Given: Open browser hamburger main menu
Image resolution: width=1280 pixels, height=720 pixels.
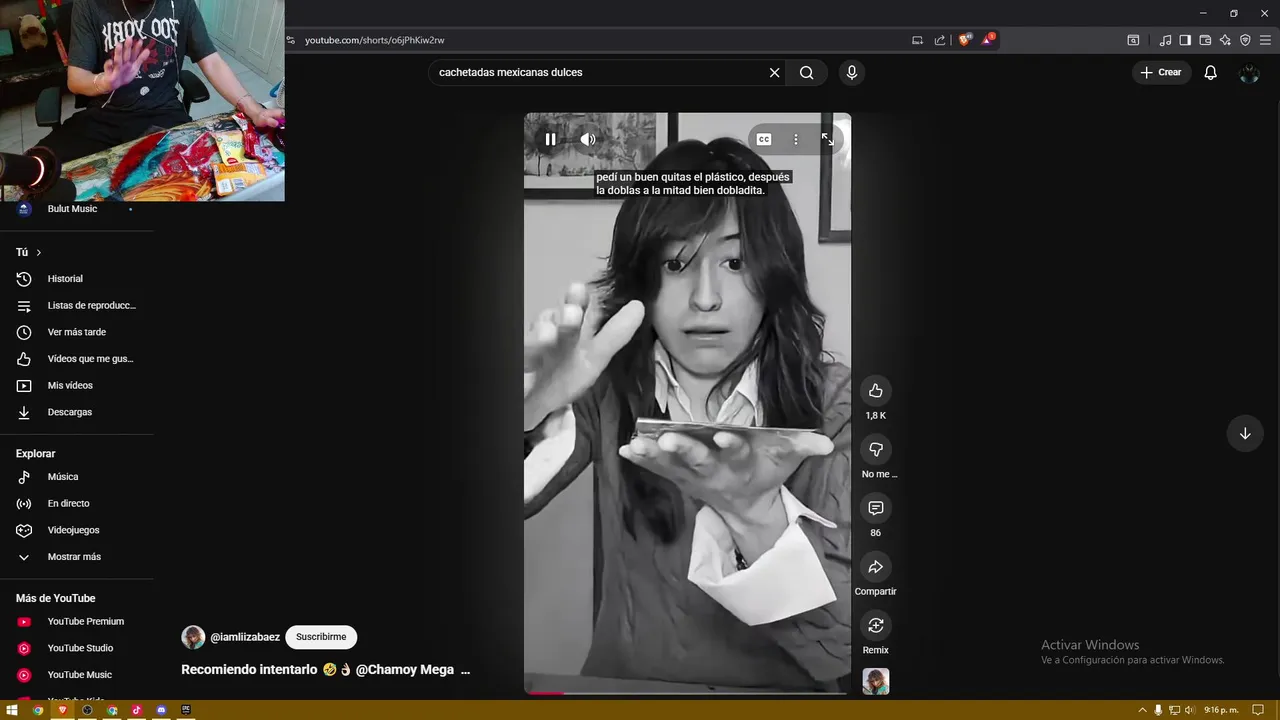Looking at the screenshot, I should point(1265,40).
